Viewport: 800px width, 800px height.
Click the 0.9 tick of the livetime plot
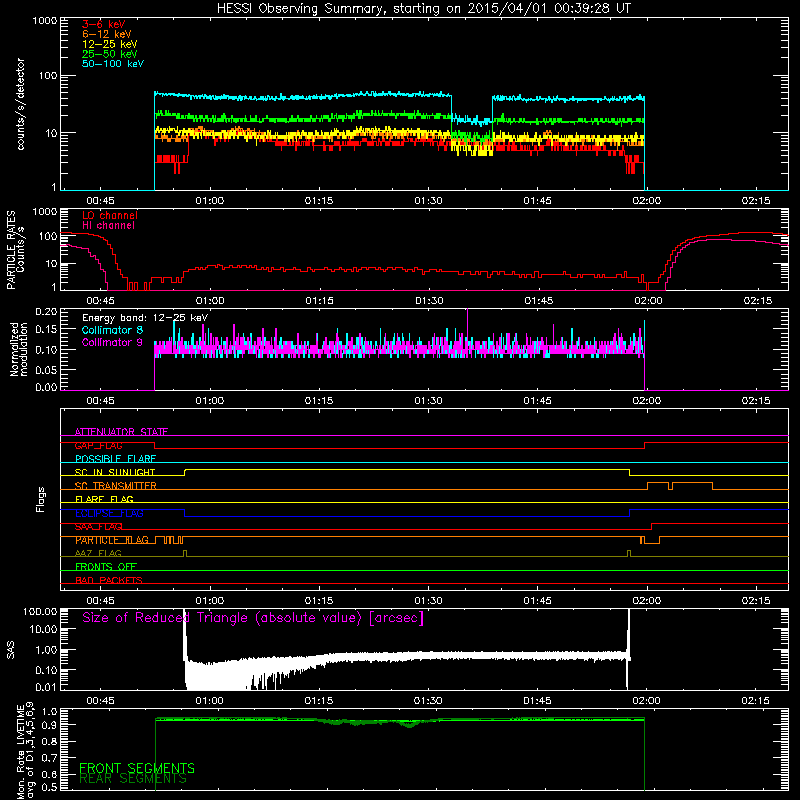click(49, 724)
